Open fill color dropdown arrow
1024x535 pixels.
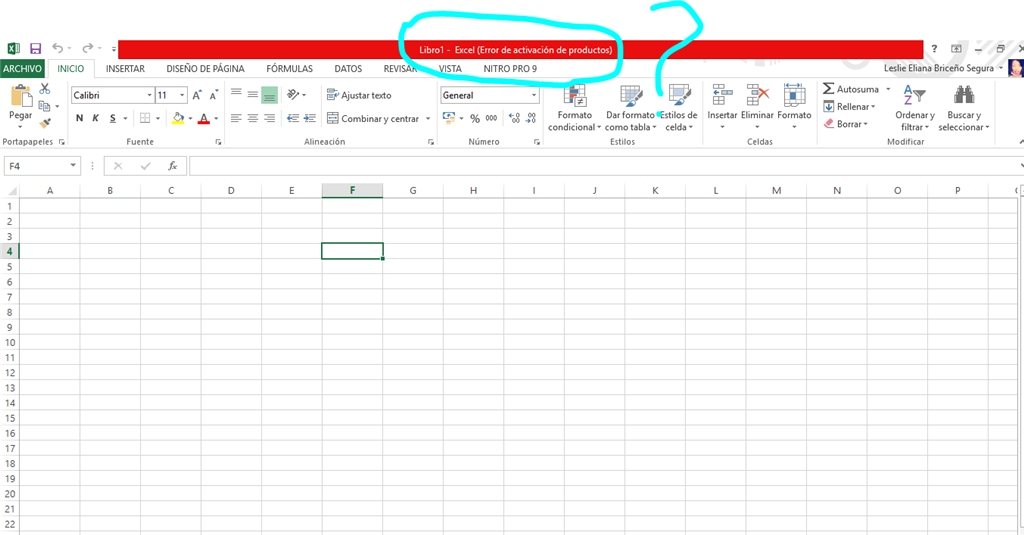tap(190, 119)
